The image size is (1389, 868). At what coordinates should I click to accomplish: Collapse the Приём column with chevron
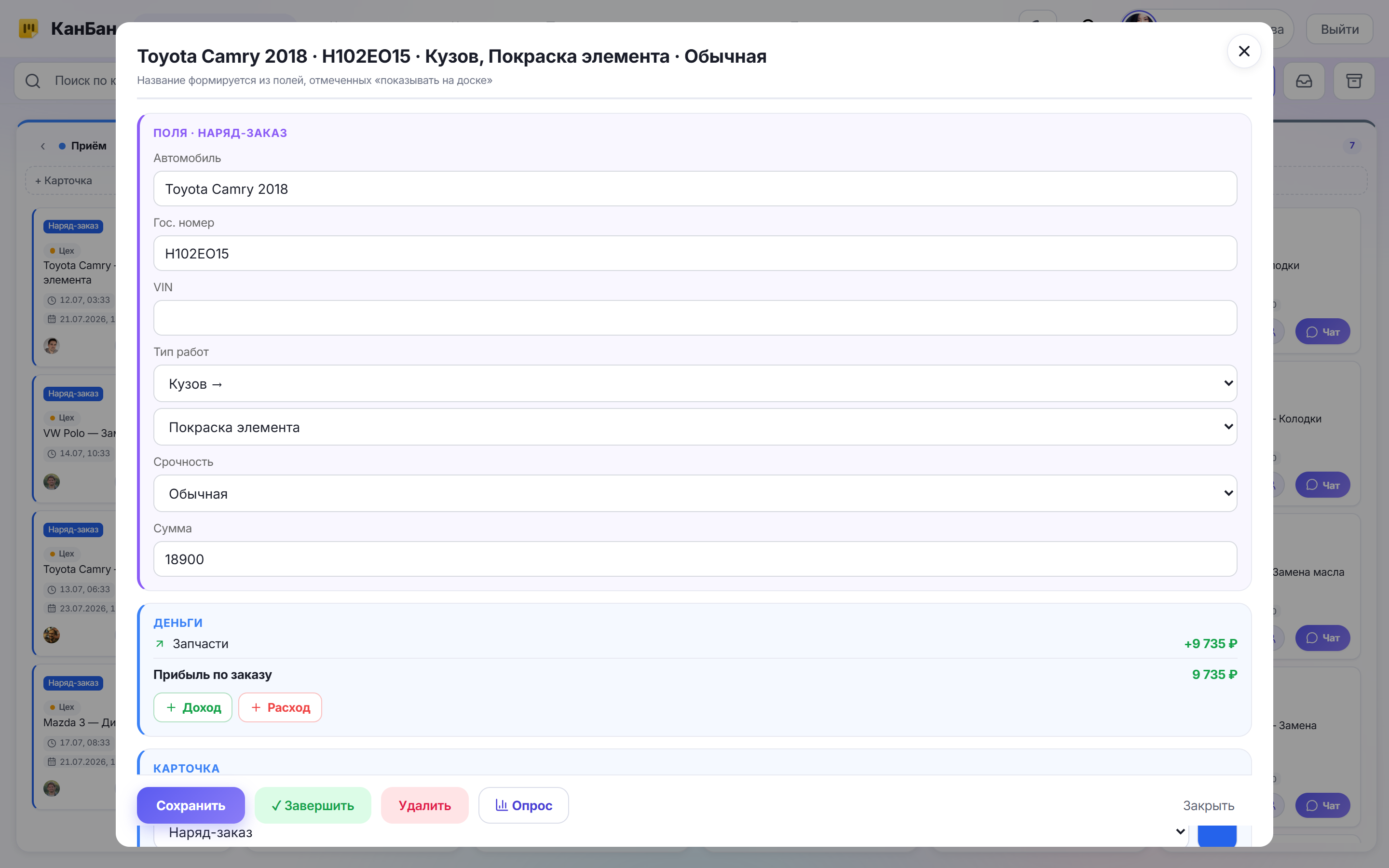43,146
